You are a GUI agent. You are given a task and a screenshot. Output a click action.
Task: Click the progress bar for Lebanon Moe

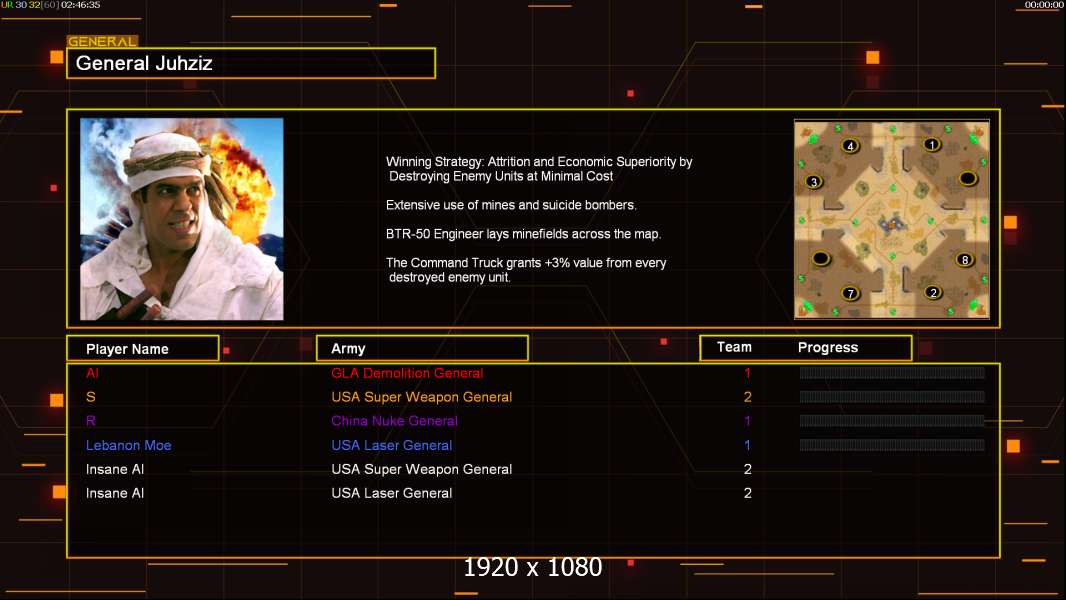click(x=892, y=445)
